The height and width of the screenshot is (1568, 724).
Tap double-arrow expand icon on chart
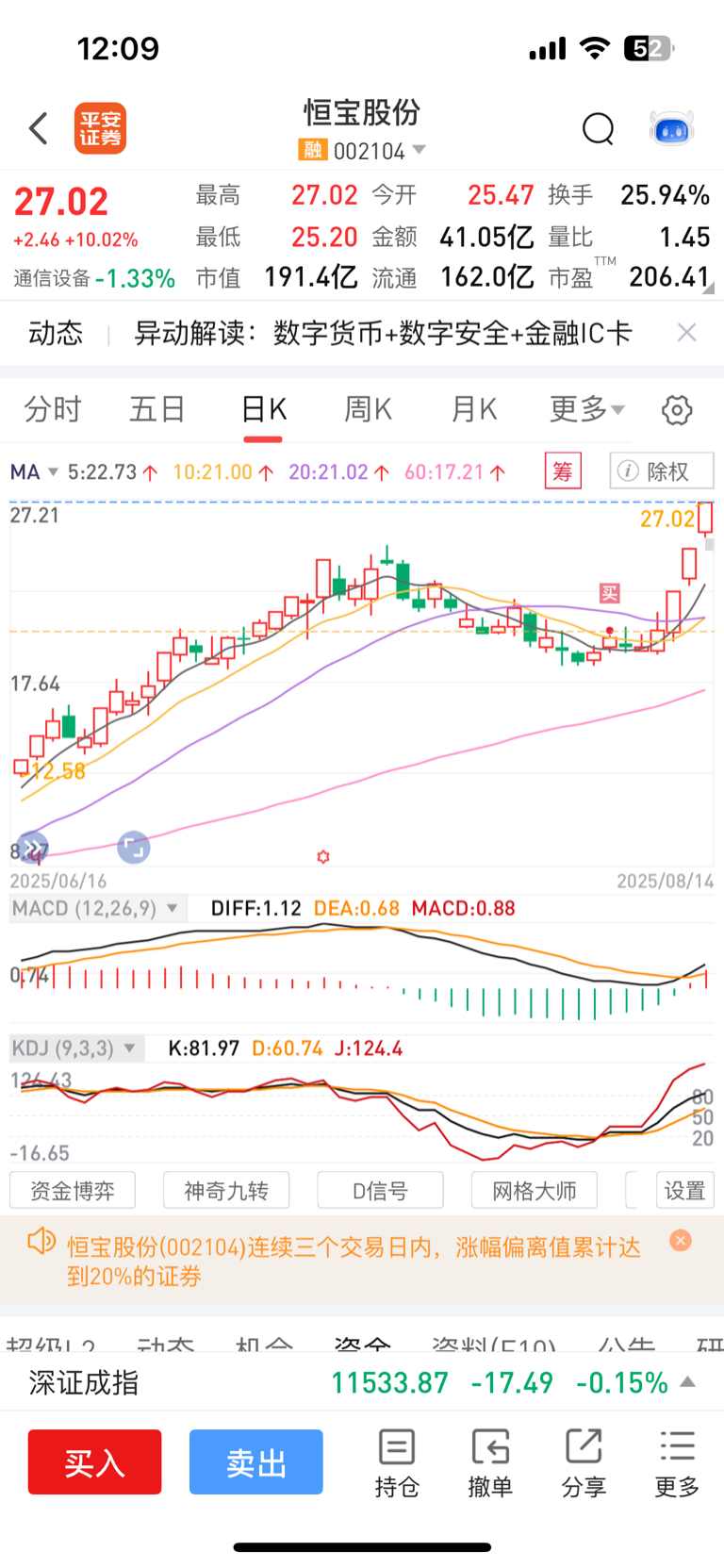click(32, 847)
